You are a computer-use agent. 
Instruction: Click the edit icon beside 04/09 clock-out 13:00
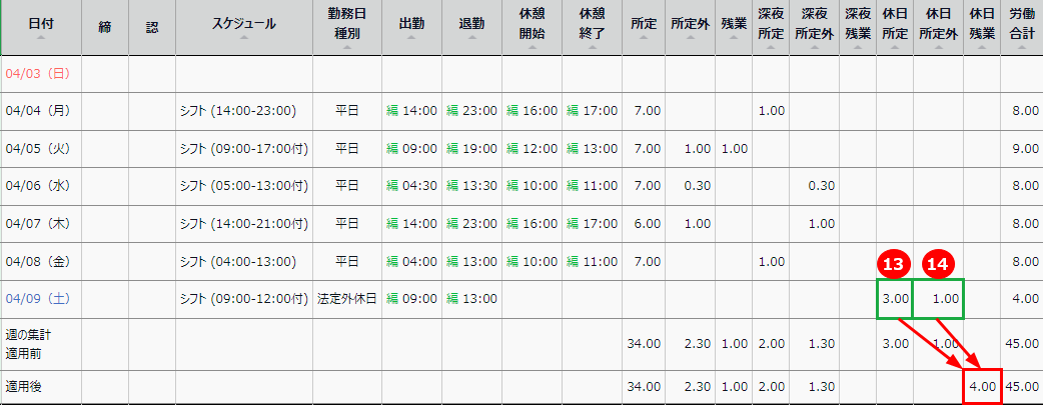[451, 299]
